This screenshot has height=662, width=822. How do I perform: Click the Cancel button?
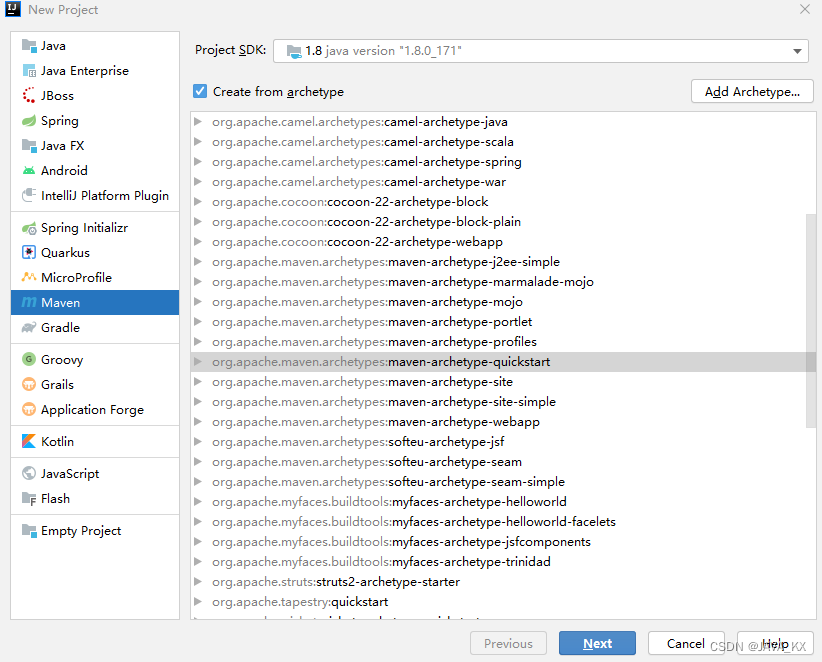[x=686, y=643]
